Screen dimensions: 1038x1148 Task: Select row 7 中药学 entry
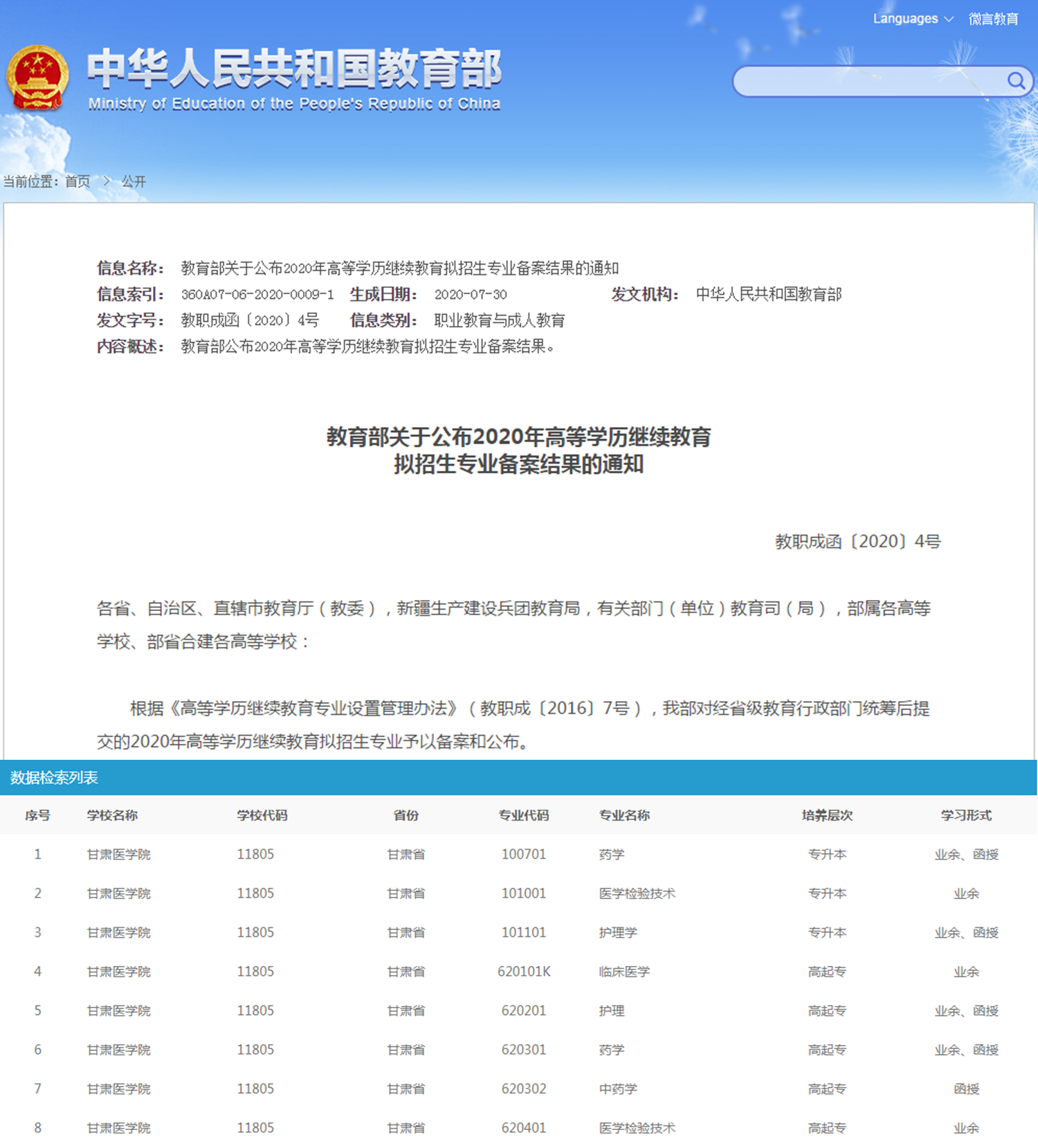coord(618,1089)
